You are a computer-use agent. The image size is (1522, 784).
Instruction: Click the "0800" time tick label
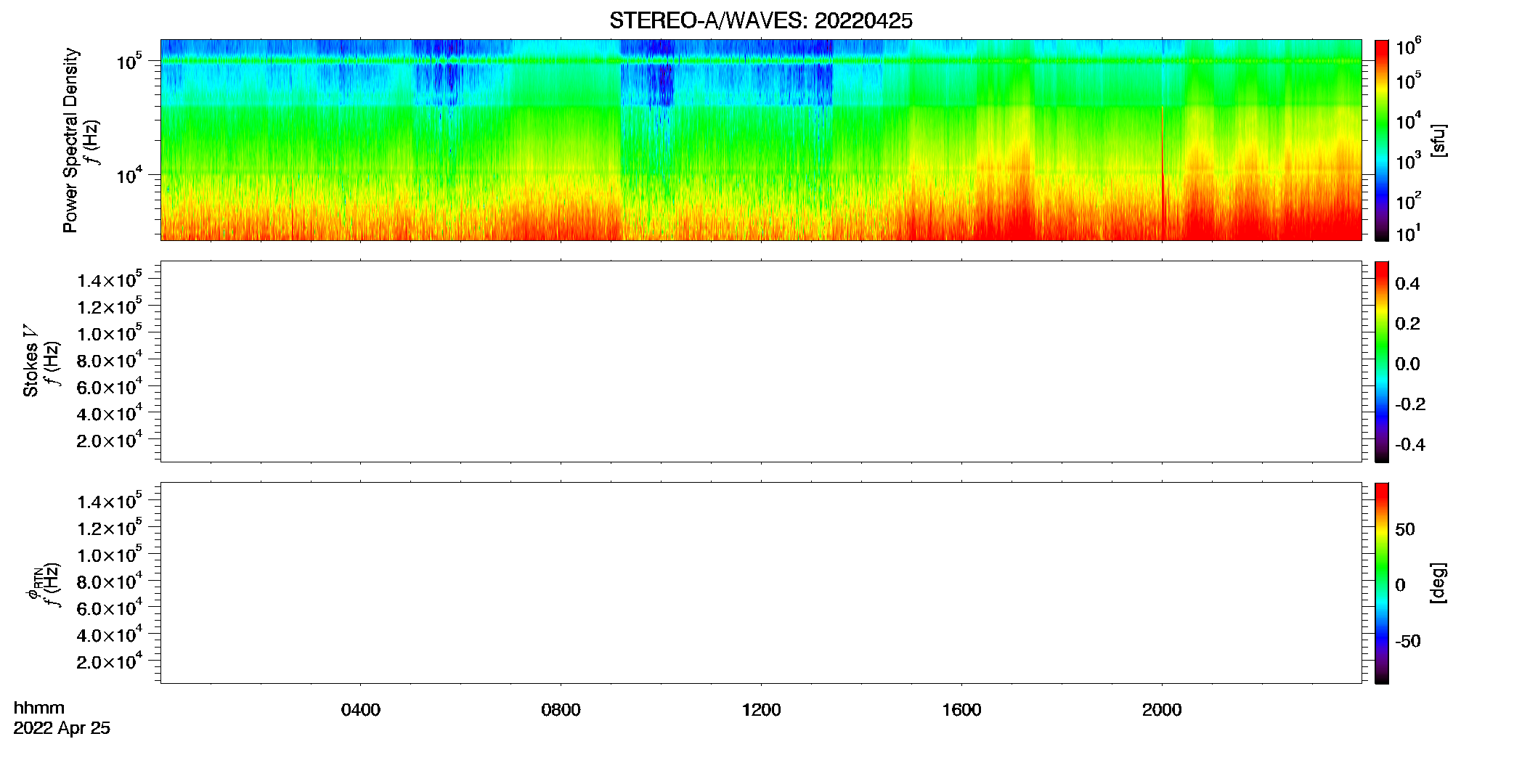pos(561,710)
